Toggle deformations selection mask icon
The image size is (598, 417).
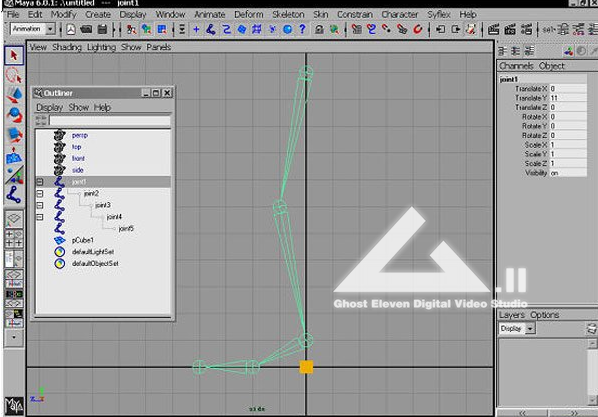click(x=257, y=29)
